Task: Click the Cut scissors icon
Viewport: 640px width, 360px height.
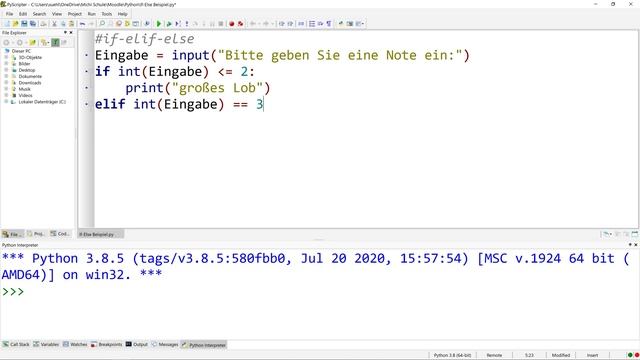Action: pyautogui.click(x=54, y=24)
